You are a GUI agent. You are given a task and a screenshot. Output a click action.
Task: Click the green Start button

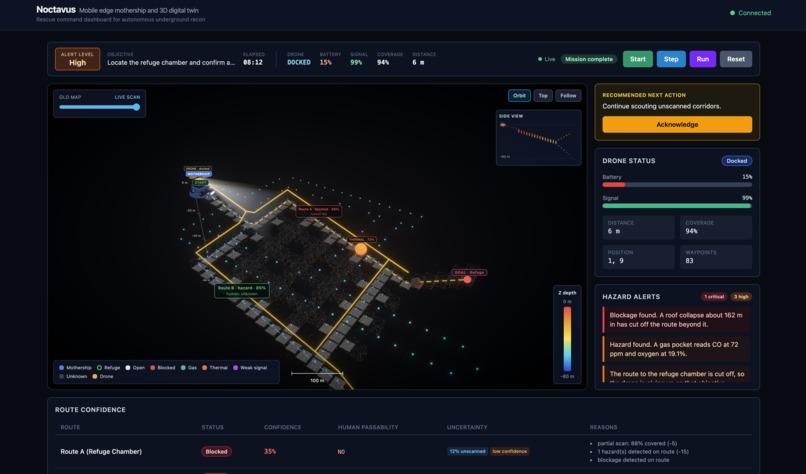[x=638, y=59]
